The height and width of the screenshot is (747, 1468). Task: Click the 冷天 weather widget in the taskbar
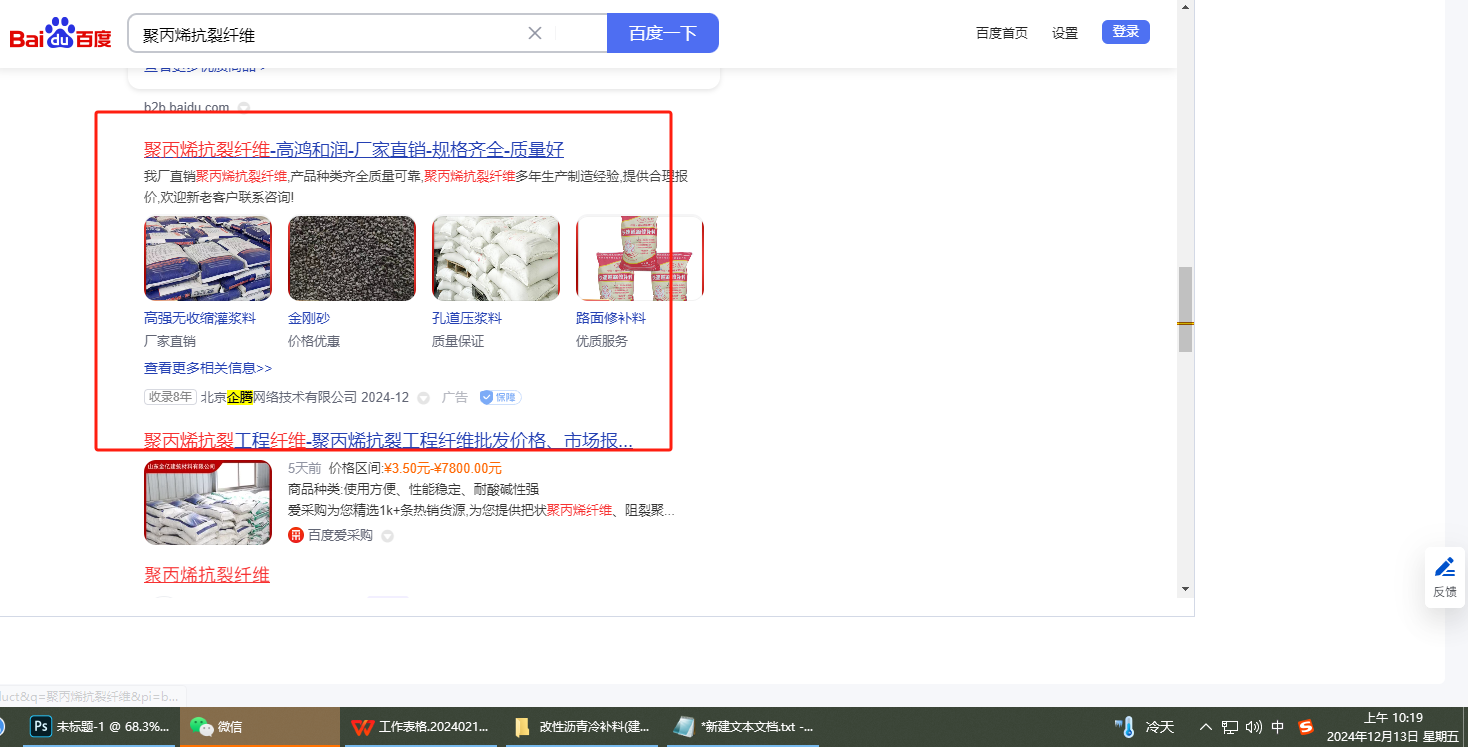point(1145,727)
